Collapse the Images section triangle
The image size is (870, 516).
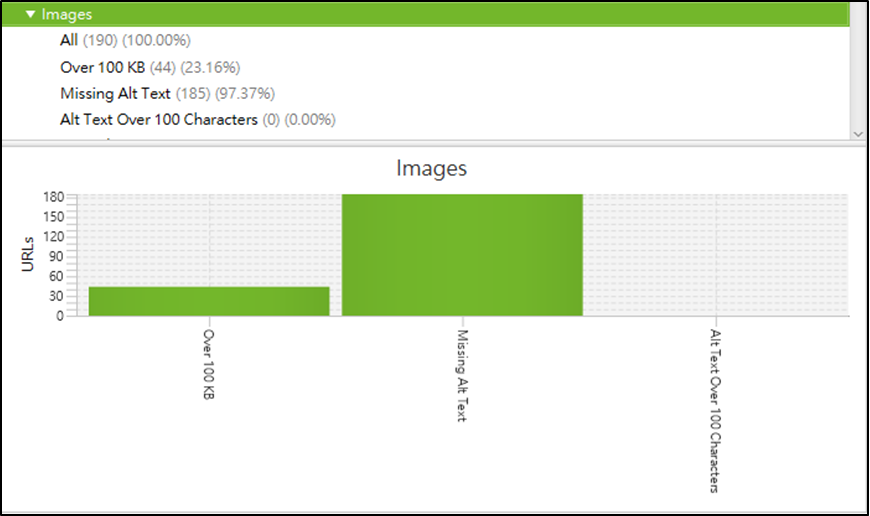(x=31, y=14)
